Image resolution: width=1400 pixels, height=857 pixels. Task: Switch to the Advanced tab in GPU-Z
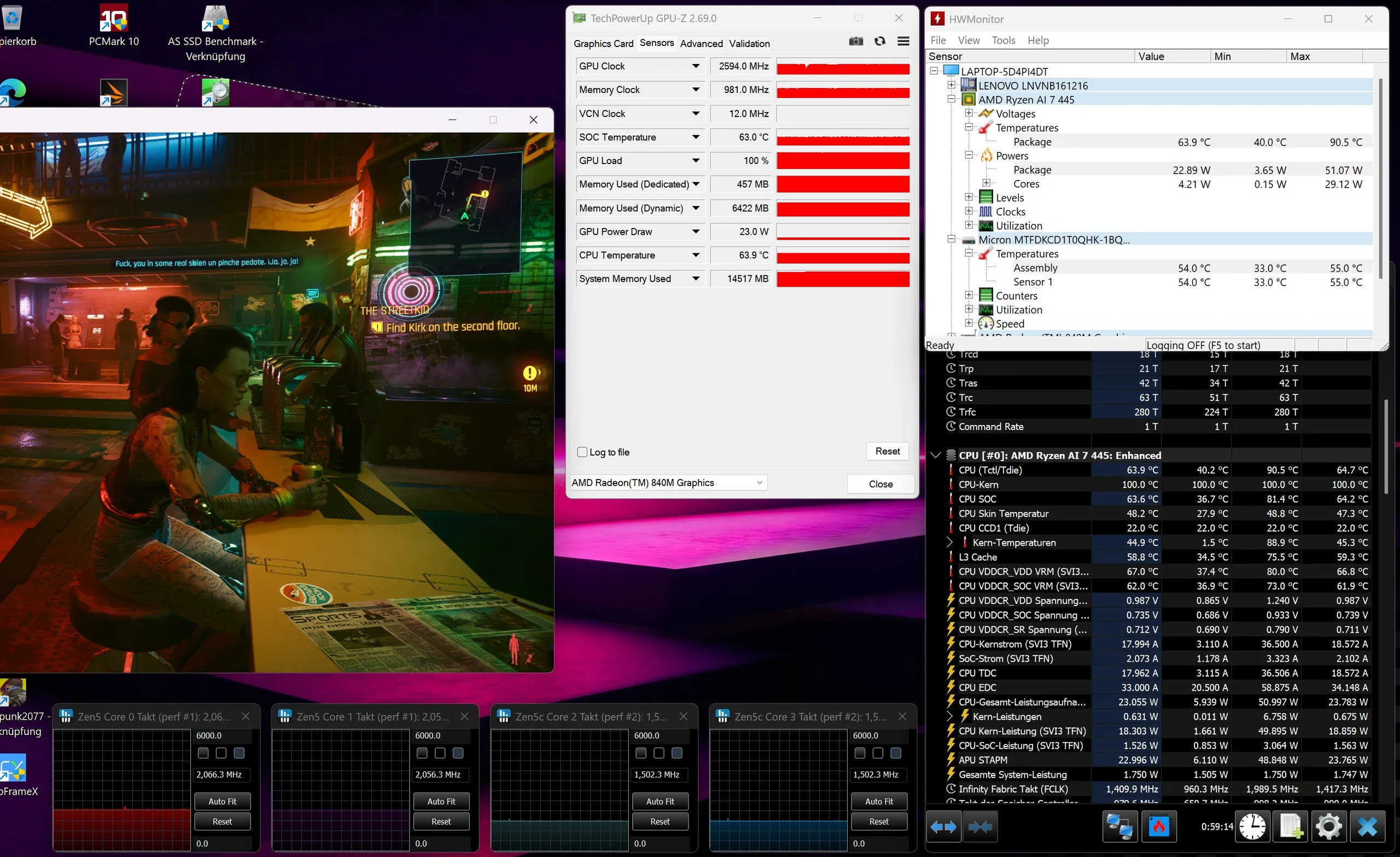click(x=701, y=44)
